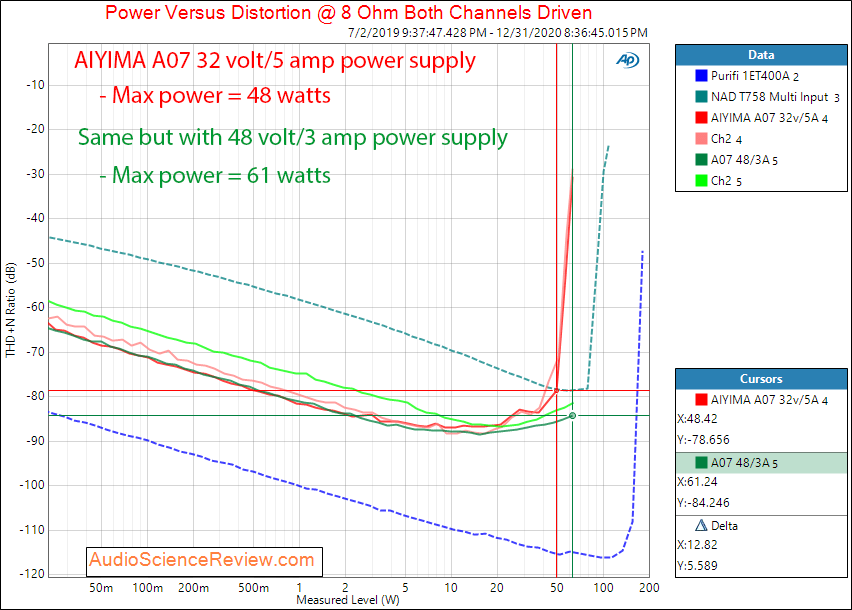The image size is (852, 610).
Task: Click the bright green Ch2 5 legend swatch
Action: 701,181
